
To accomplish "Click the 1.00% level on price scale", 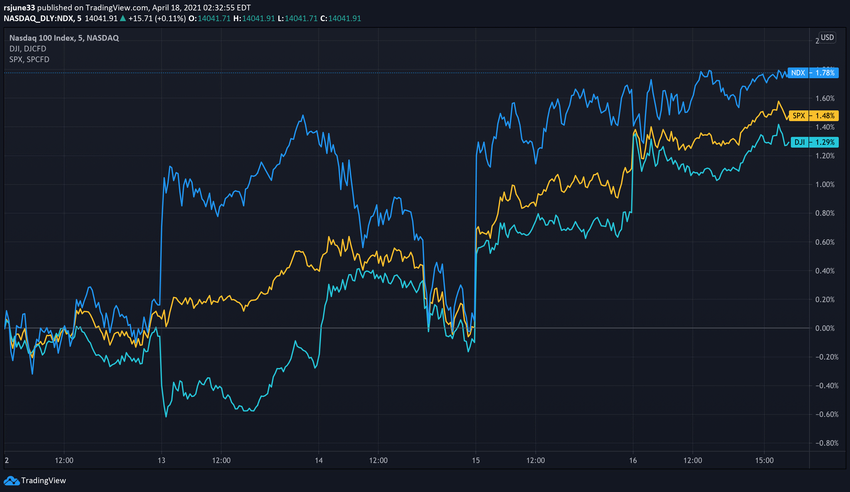I will coord(825,185).
